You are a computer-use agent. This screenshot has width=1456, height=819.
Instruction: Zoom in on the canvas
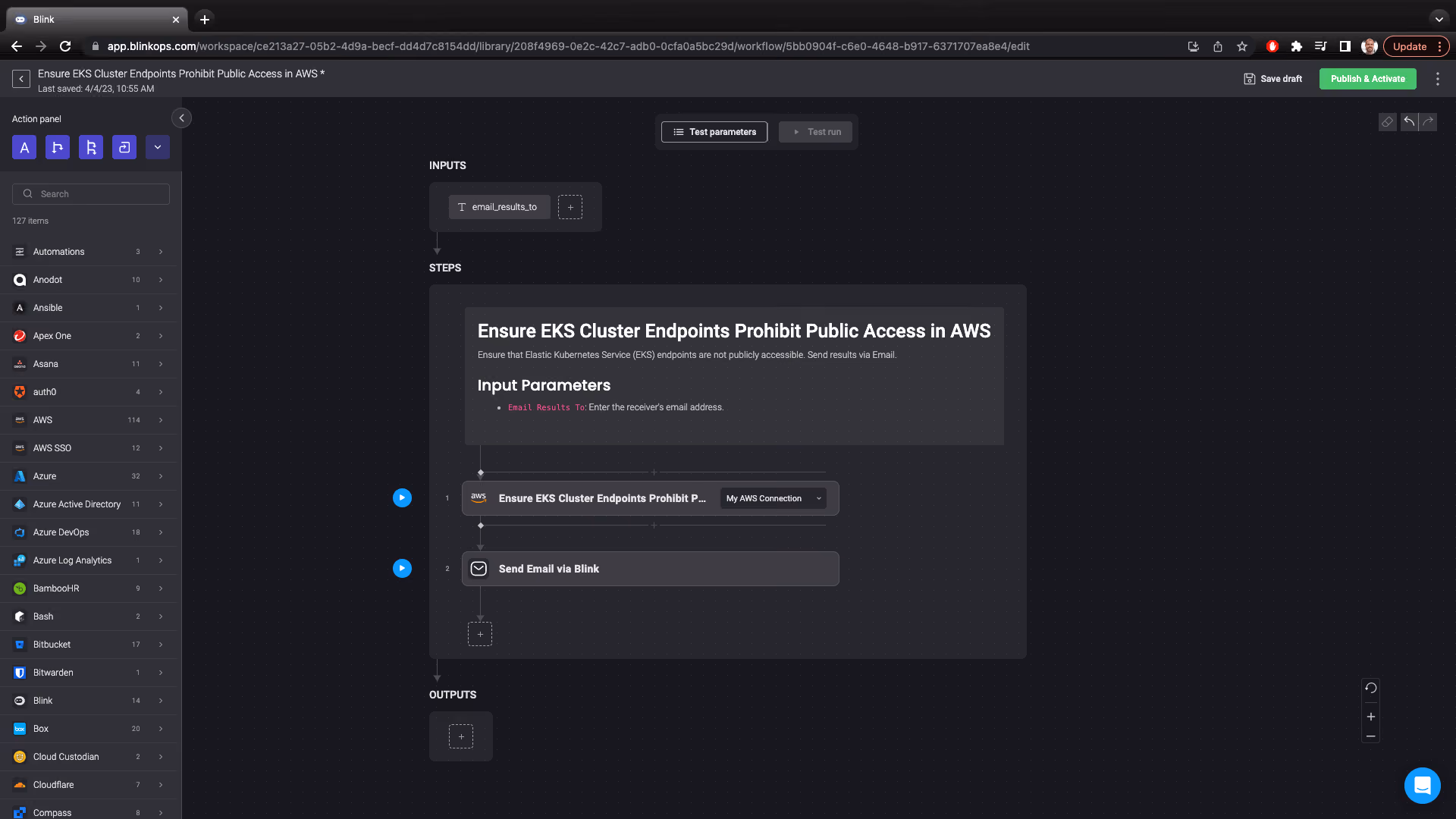(1371, 717)
